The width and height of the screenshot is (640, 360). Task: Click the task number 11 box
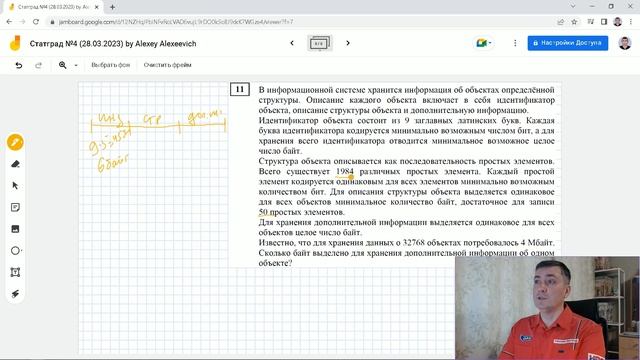pyautogui.click(x=240, y=89)
